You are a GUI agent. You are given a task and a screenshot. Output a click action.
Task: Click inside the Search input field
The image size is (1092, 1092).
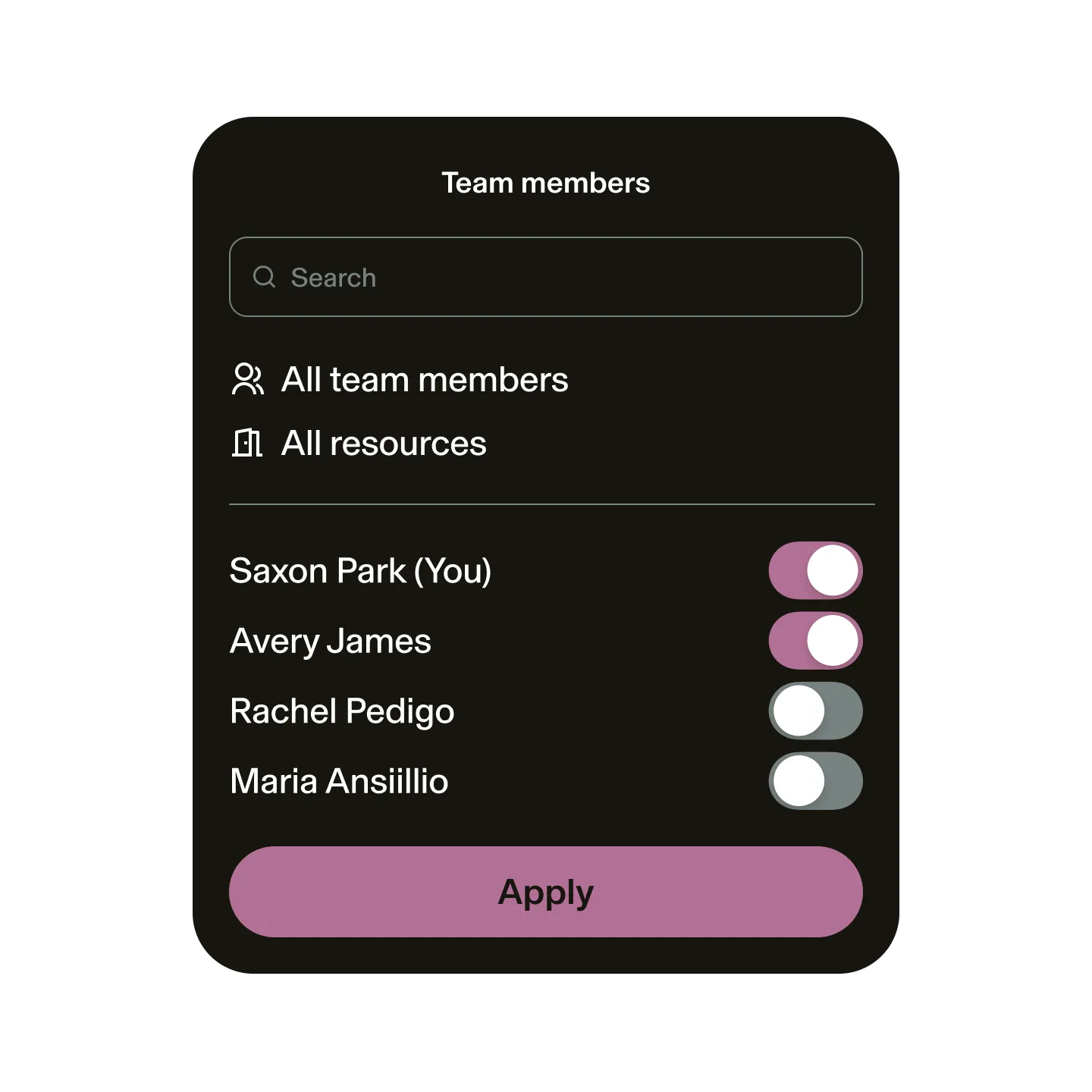[x=546, y=278]
